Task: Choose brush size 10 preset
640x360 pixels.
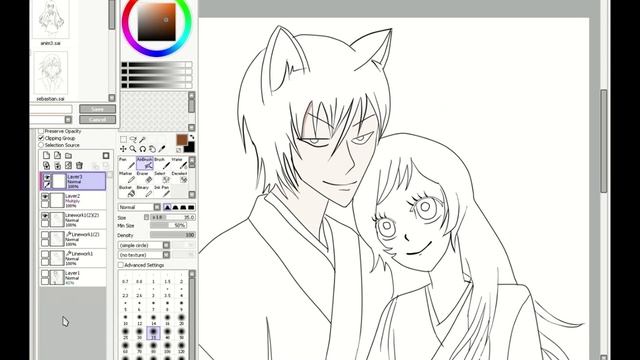Action: click(x=125, y=320)
